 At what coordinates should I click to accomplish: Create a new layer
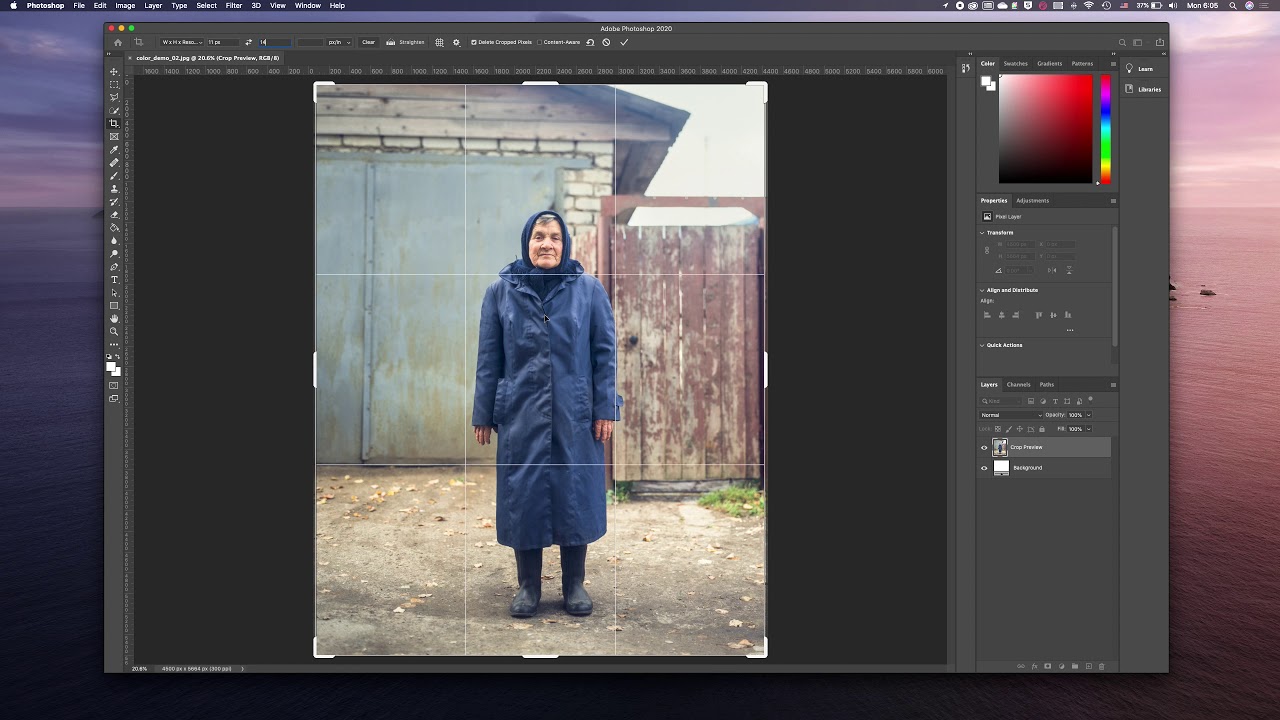pyautogui.click(x=1088, y=666)
